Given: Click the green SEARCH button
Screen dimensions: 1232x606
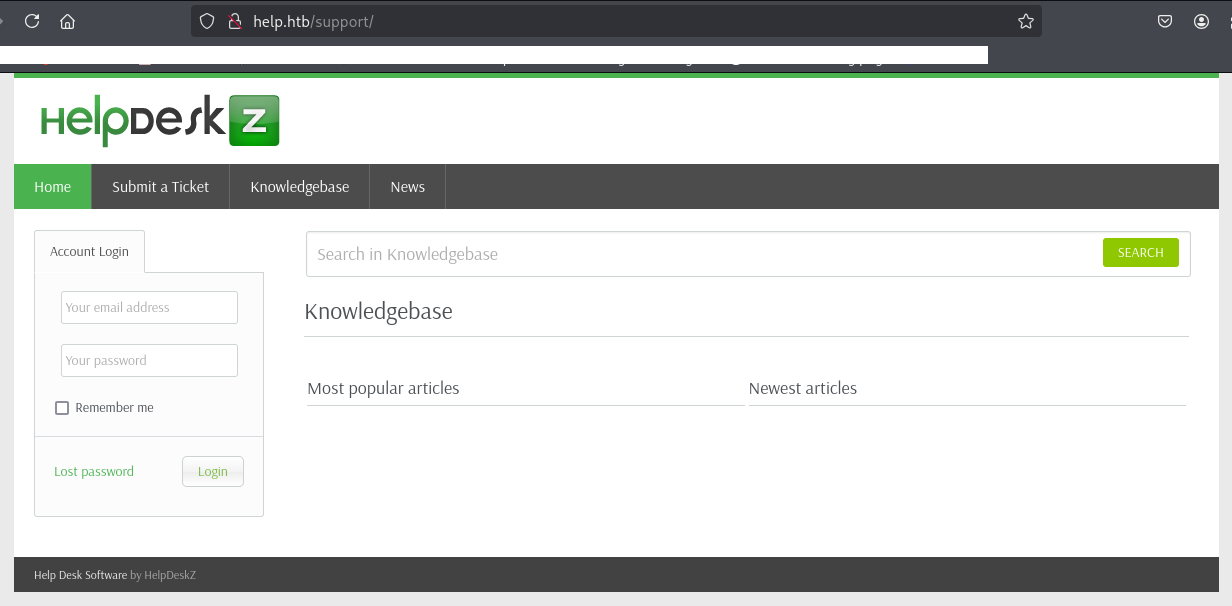Looking at the screenshot, I should pyautogui.click(x=1140, y=253).
